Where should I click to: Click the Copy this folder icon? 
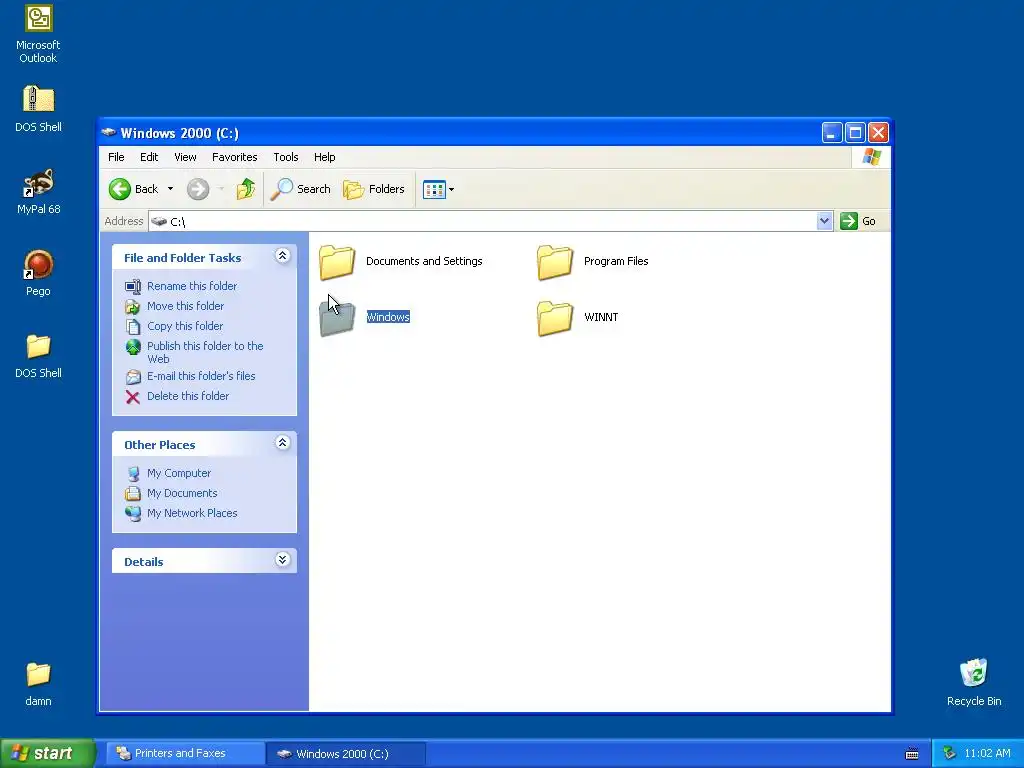[x=133, y=327]
